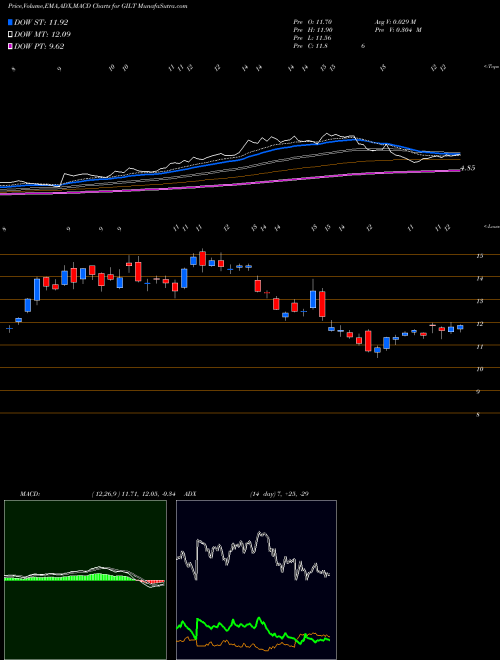Click the 'Pre O: 11.70' open value
Viewport: 500px width, 660px height.
click(313, 21)
